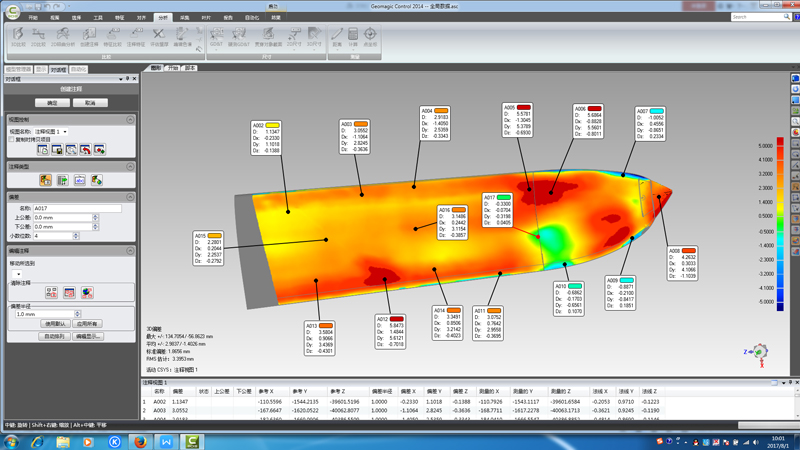
Task: Click the 取消 (Cancel) button
Action: click(90, 103)
